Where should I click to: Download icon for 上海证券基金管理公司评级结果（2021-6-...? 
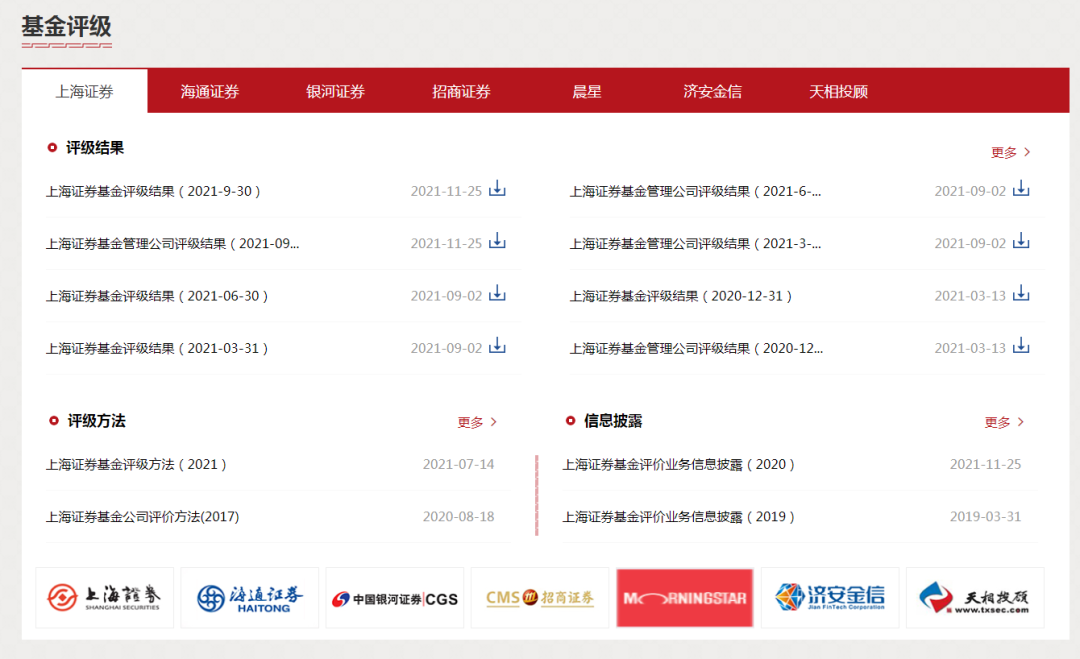(1021, 189)
